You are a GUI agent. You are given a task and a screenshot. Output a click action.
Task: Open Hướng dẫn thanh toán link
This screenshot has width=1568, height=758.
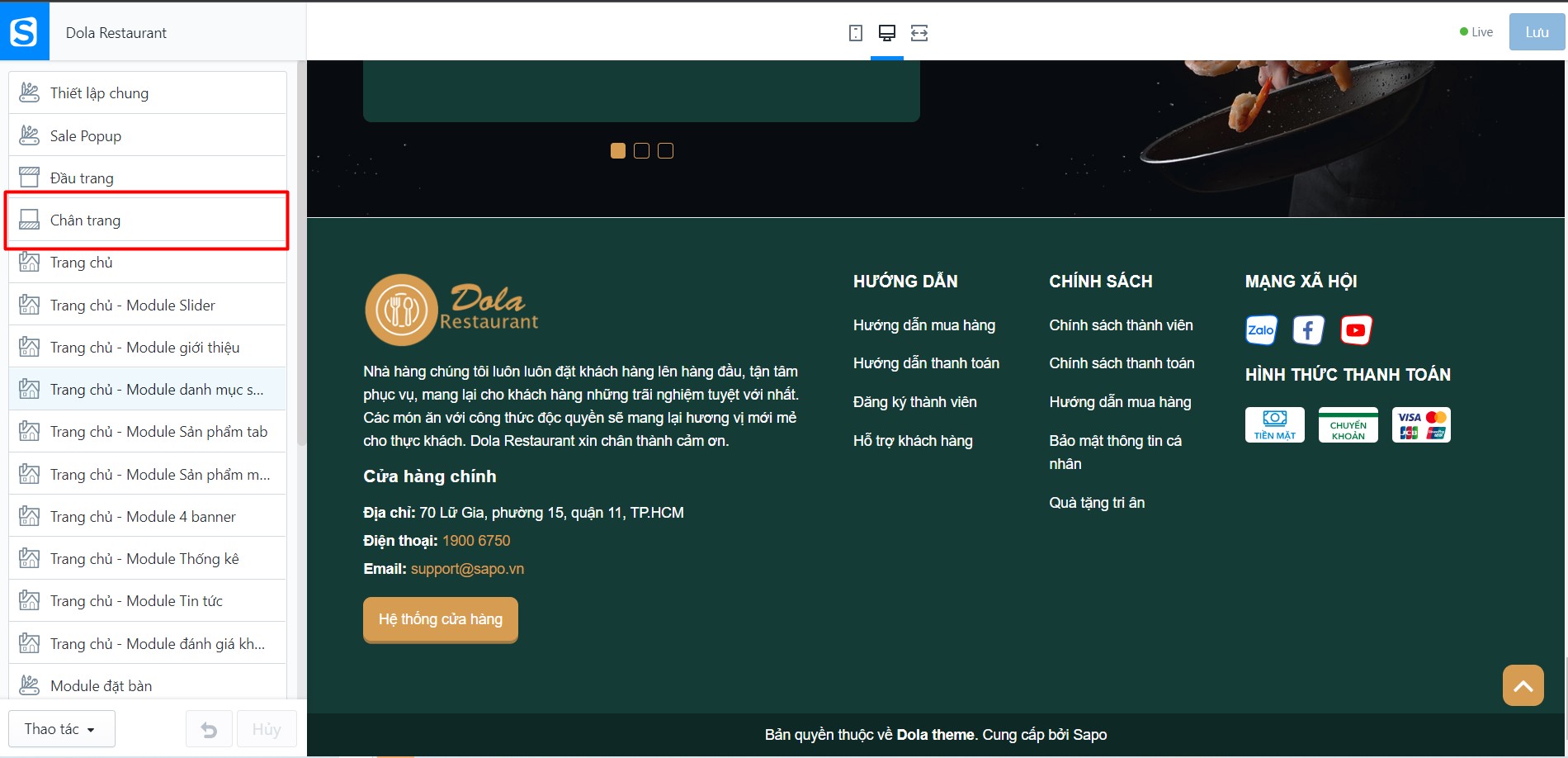point(926,363)
